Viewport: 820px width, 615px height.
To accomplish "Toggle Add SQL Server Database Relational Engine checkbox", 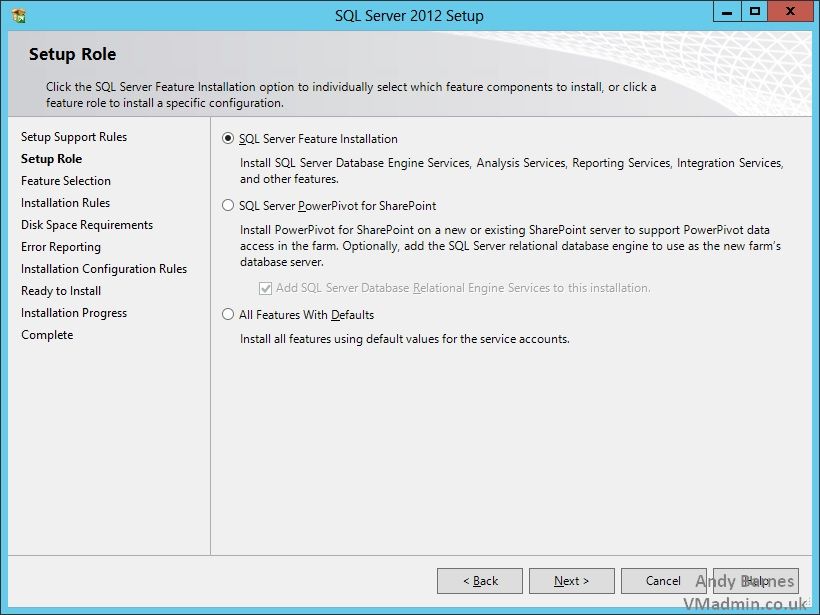I will (x=265, y=288).
